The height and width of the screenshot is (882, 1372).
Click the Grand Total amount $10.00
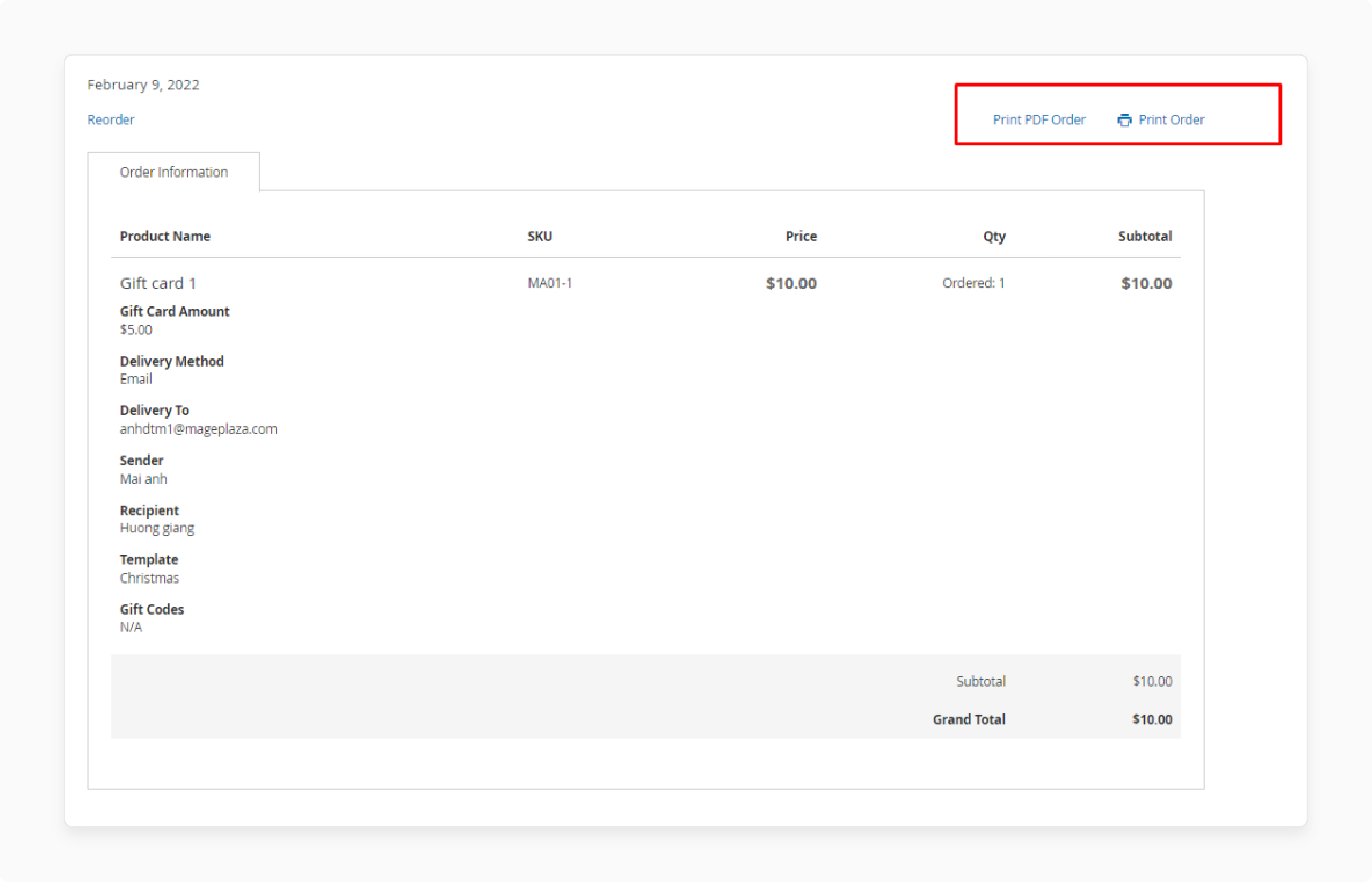tap(1151, 719)
